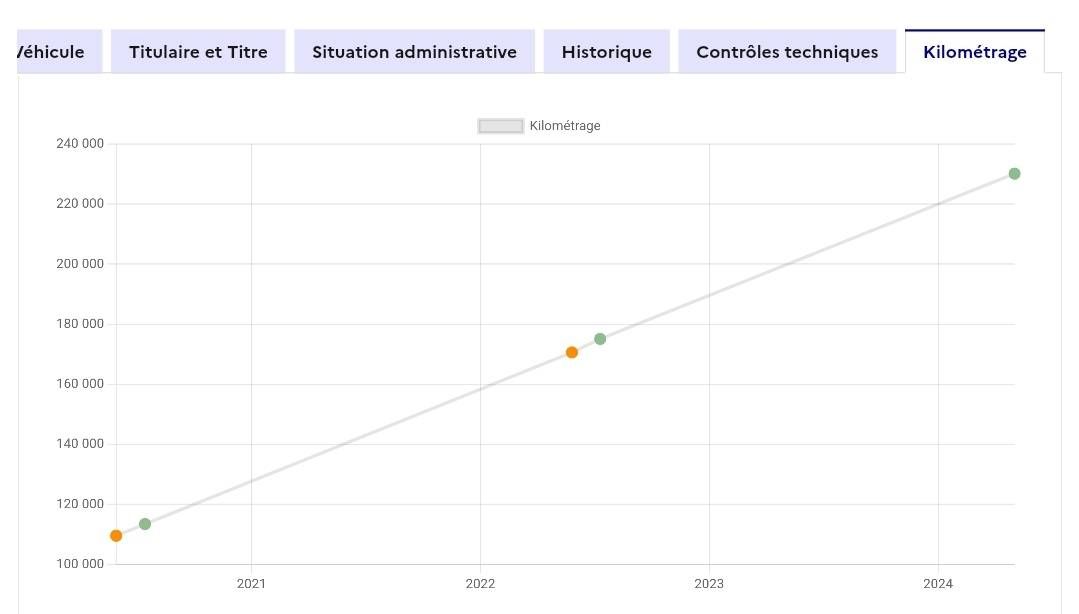Switch to Titulaire et Titre tab
The image size is (1079, 614).
[198, 52]
